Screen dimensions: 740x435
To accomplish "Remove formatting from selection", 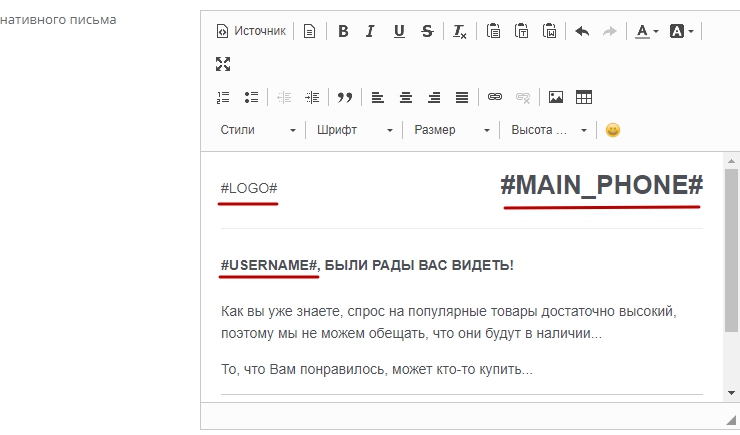I will (459, 31).
